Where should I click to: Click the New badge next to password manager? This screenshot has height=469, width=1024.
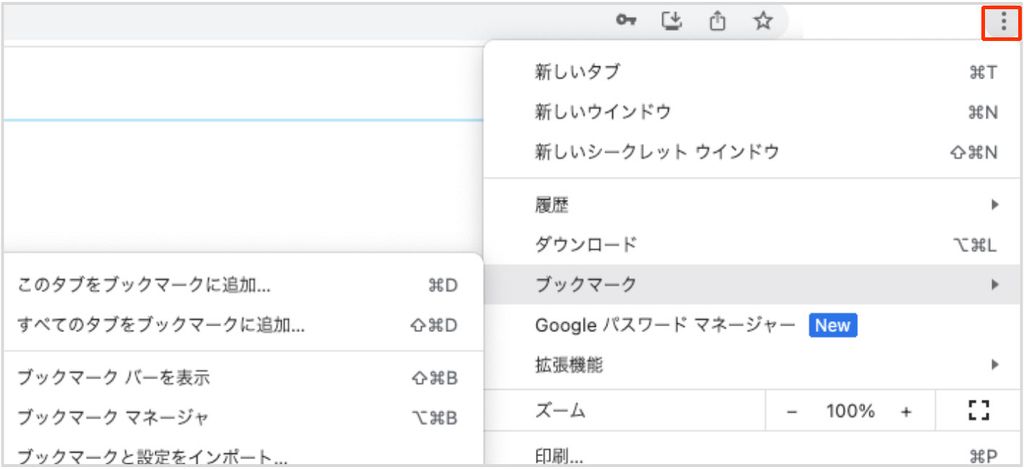click(x=833, y=325)
